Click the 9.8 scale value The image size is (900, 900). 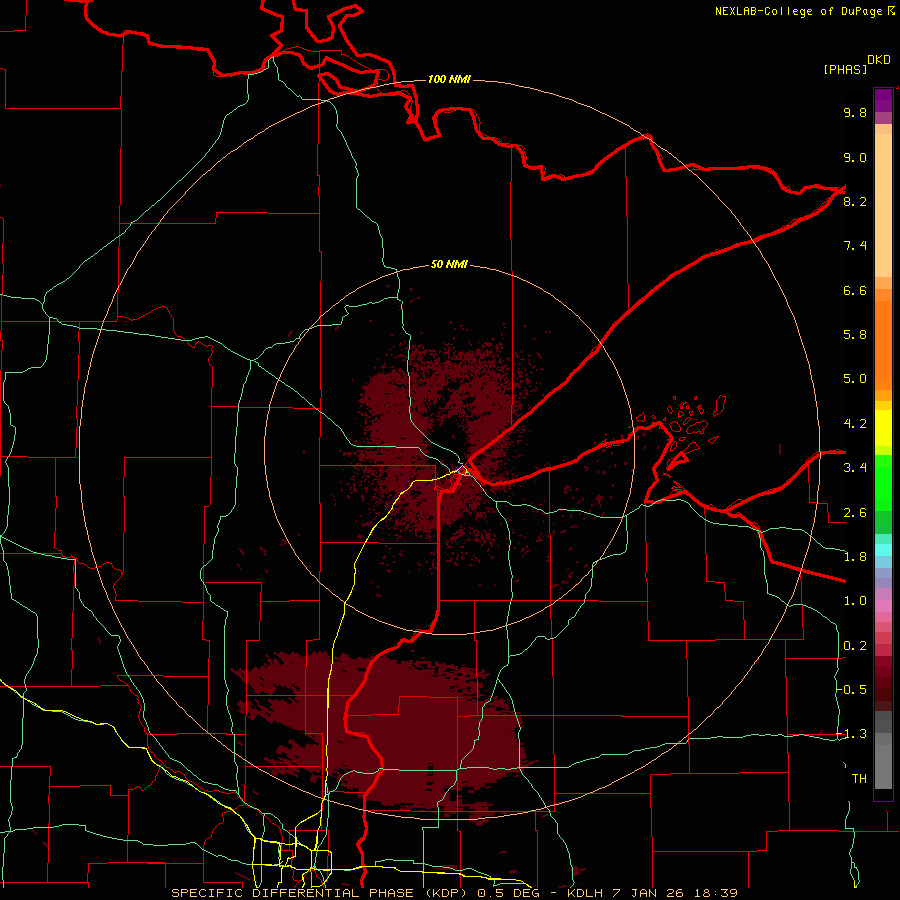click(855, 112)
